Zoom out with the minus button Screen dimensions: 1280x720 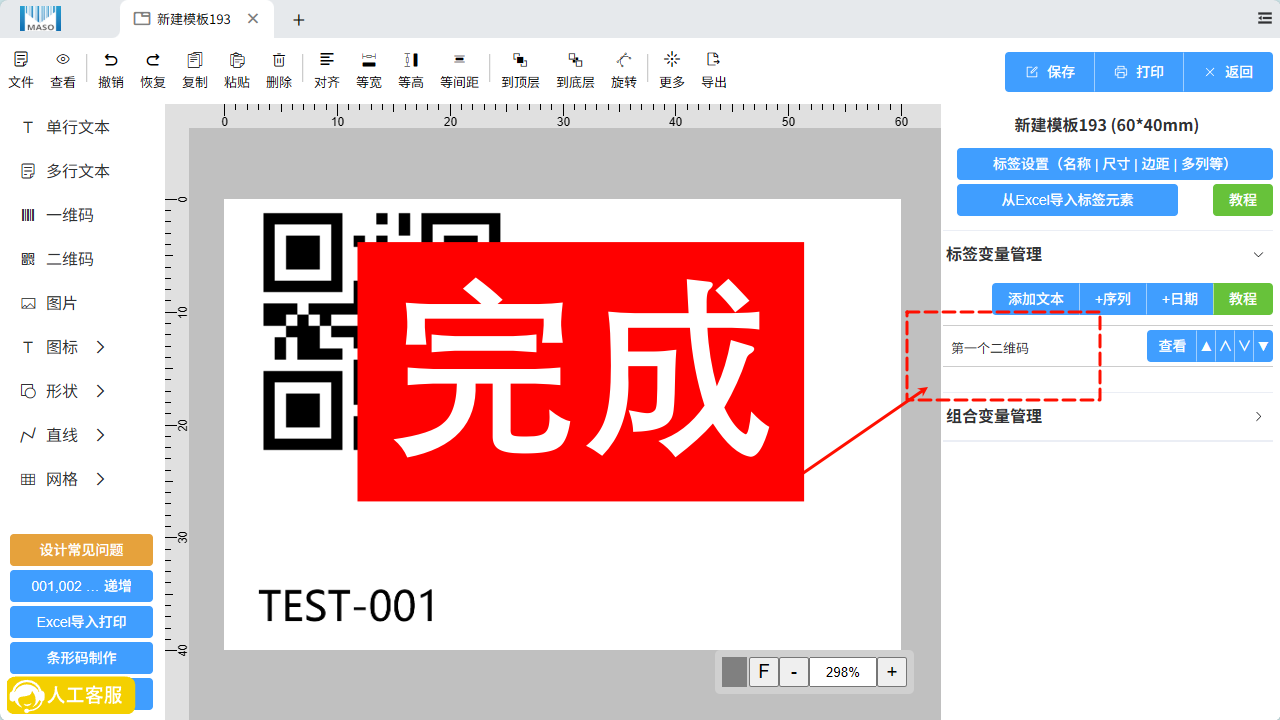click(794, 672)
